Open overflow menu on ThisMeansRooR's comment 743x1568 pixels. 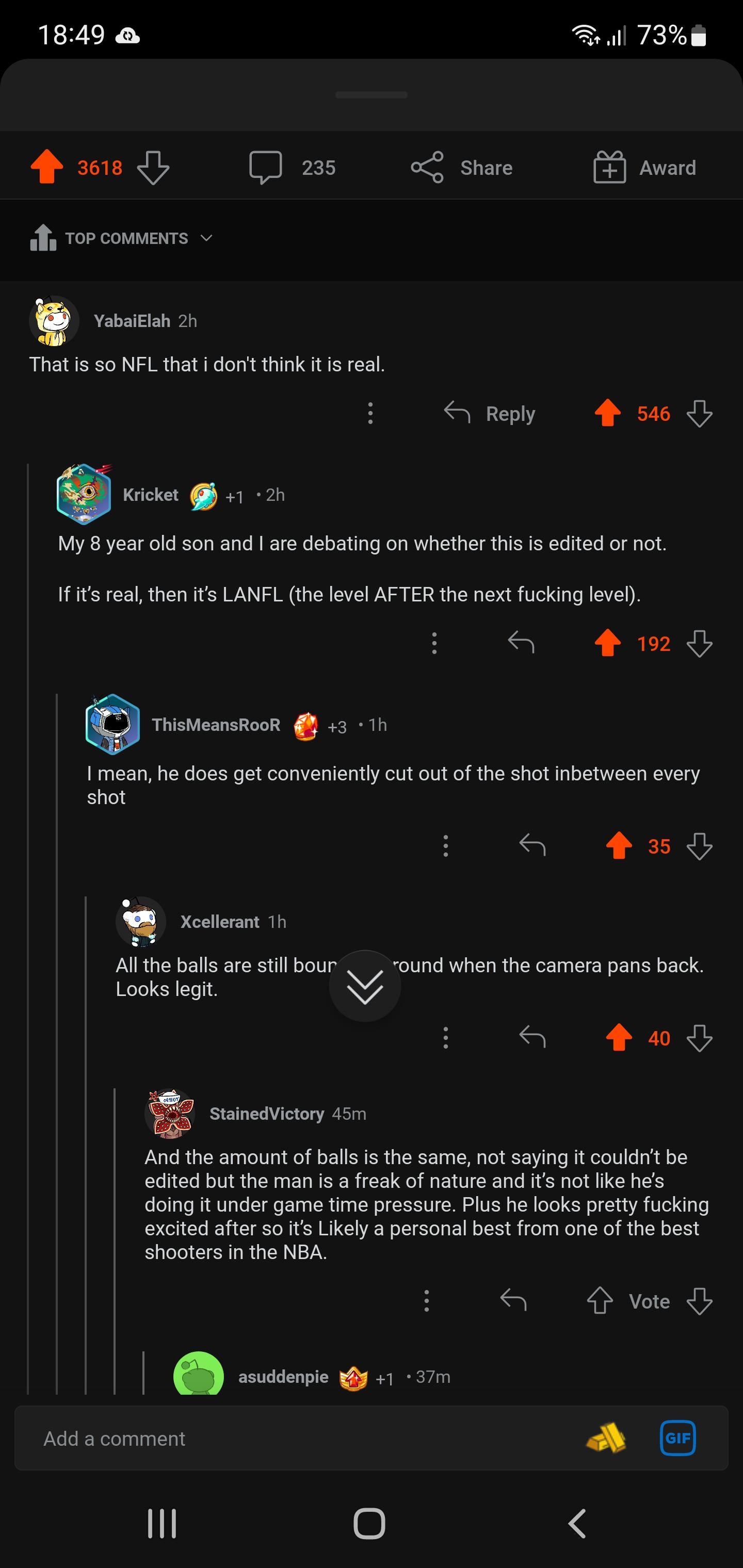(x=446, y=846)
